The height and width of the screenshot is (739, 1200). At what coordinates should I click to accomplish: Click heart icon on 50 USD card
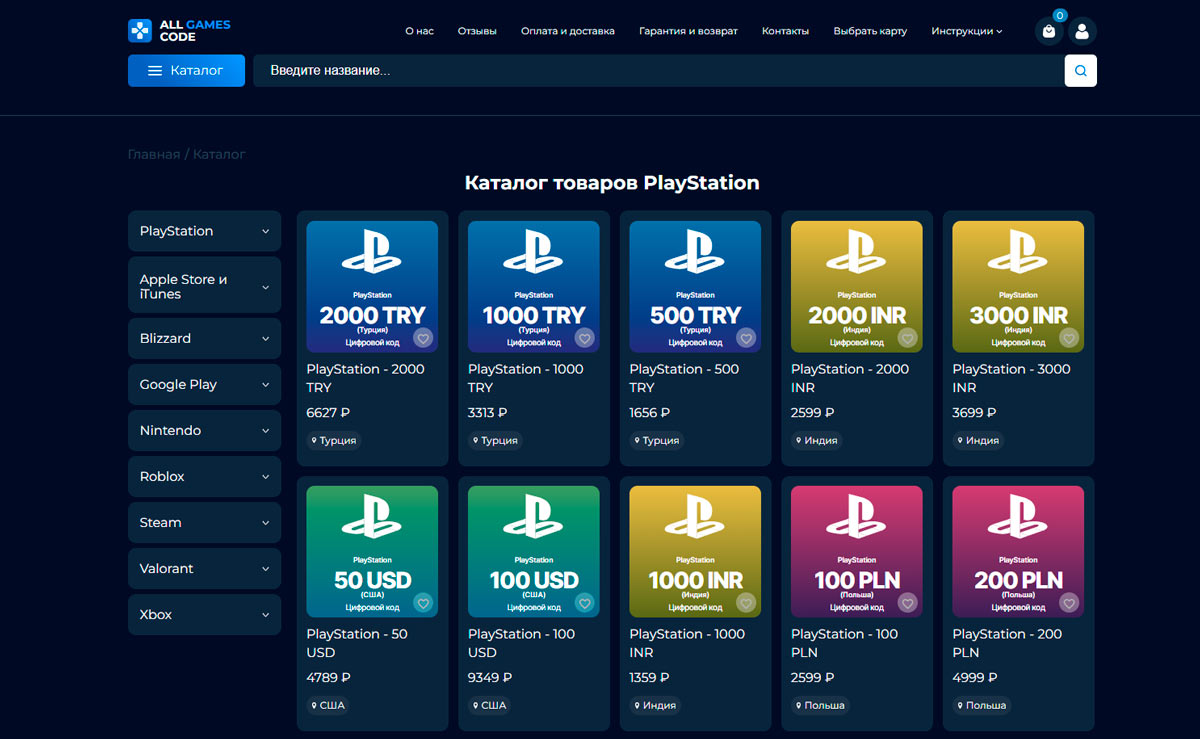tap(423, 603)
